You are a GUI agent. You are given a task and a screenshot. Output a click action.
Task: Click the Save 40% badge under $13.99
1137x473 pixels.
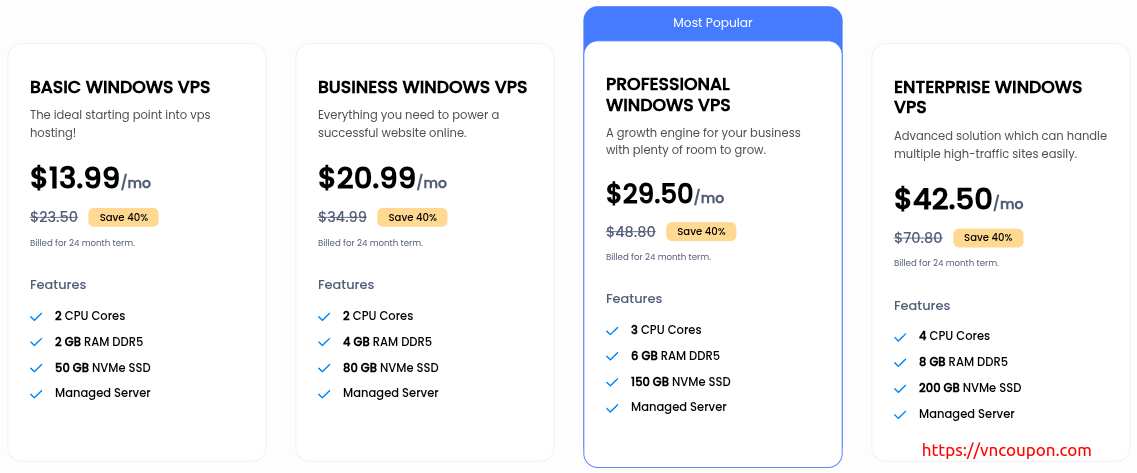[123, 217]
